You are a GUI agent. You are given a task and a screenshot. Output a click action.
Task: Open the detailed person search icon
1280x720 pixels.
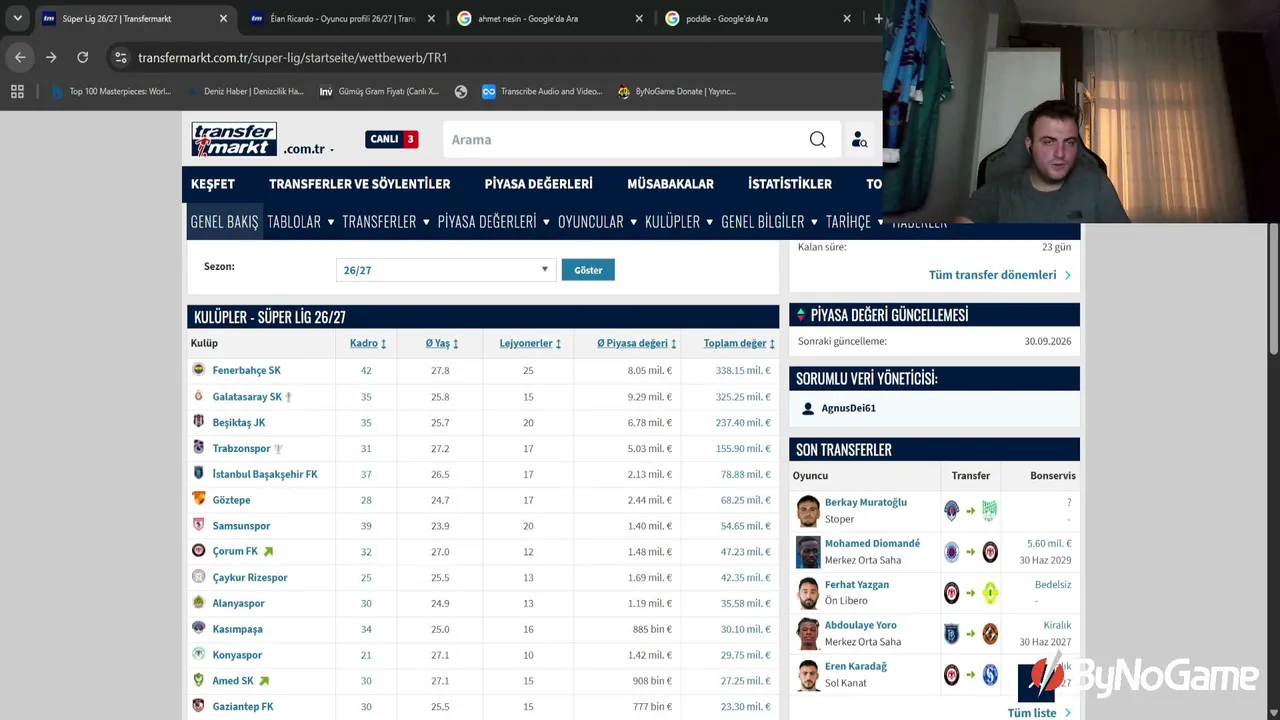[x=859, y=140]
